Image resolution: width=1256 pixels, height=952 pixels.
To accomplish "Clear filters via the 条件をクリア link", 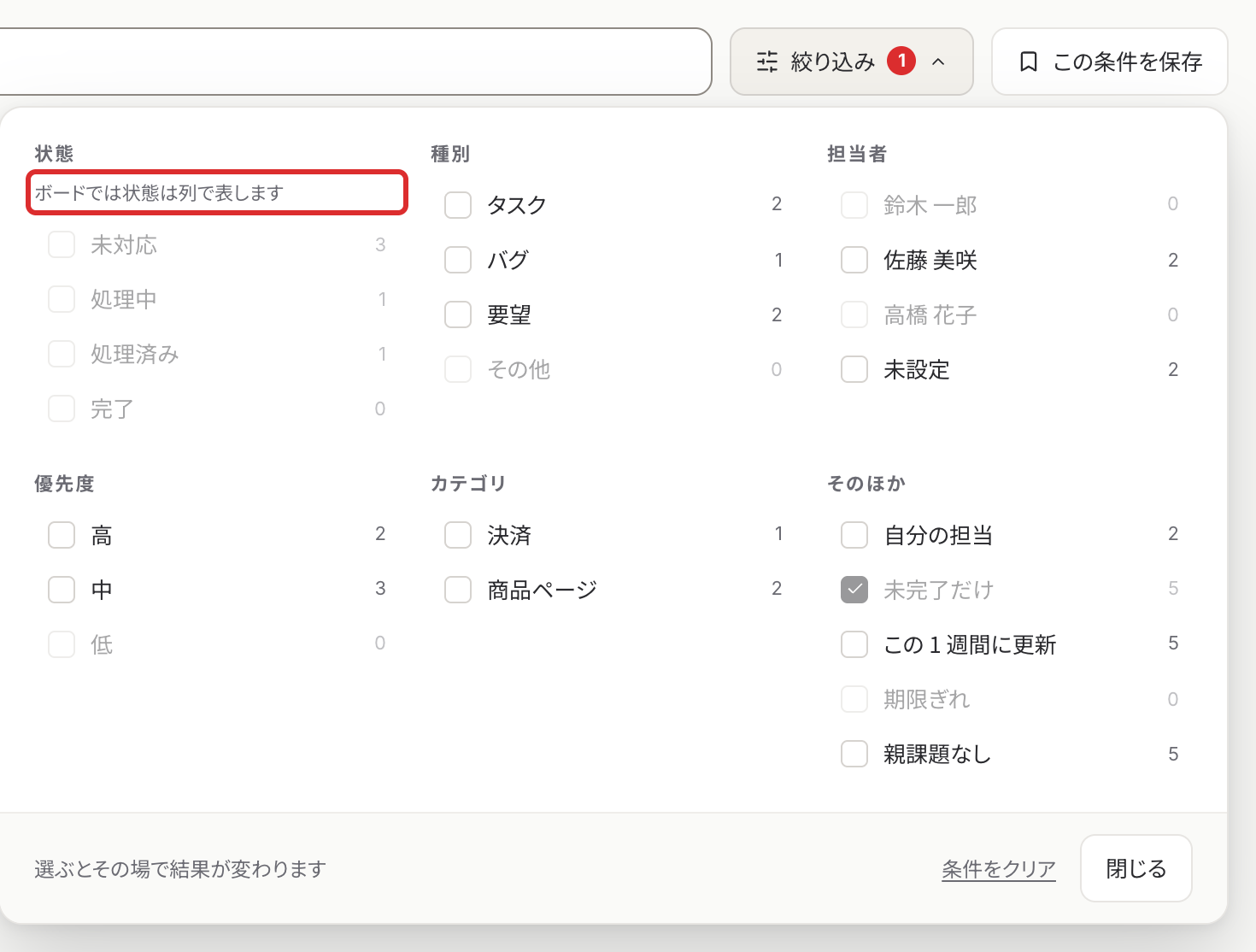I will (999, 869).
